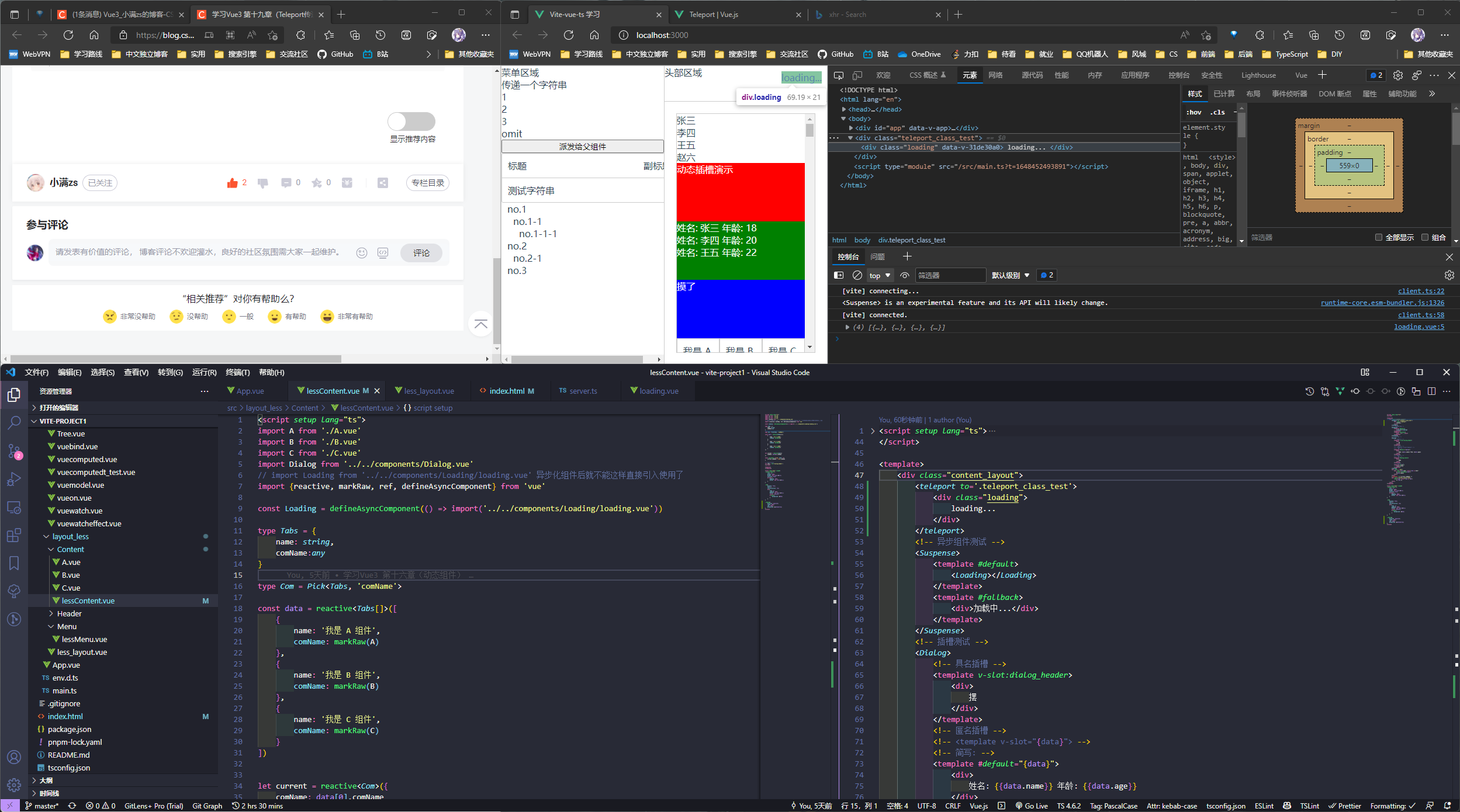Toggle the console sidebar panel
Screen dimensions: 1460x812
[839, 275]
